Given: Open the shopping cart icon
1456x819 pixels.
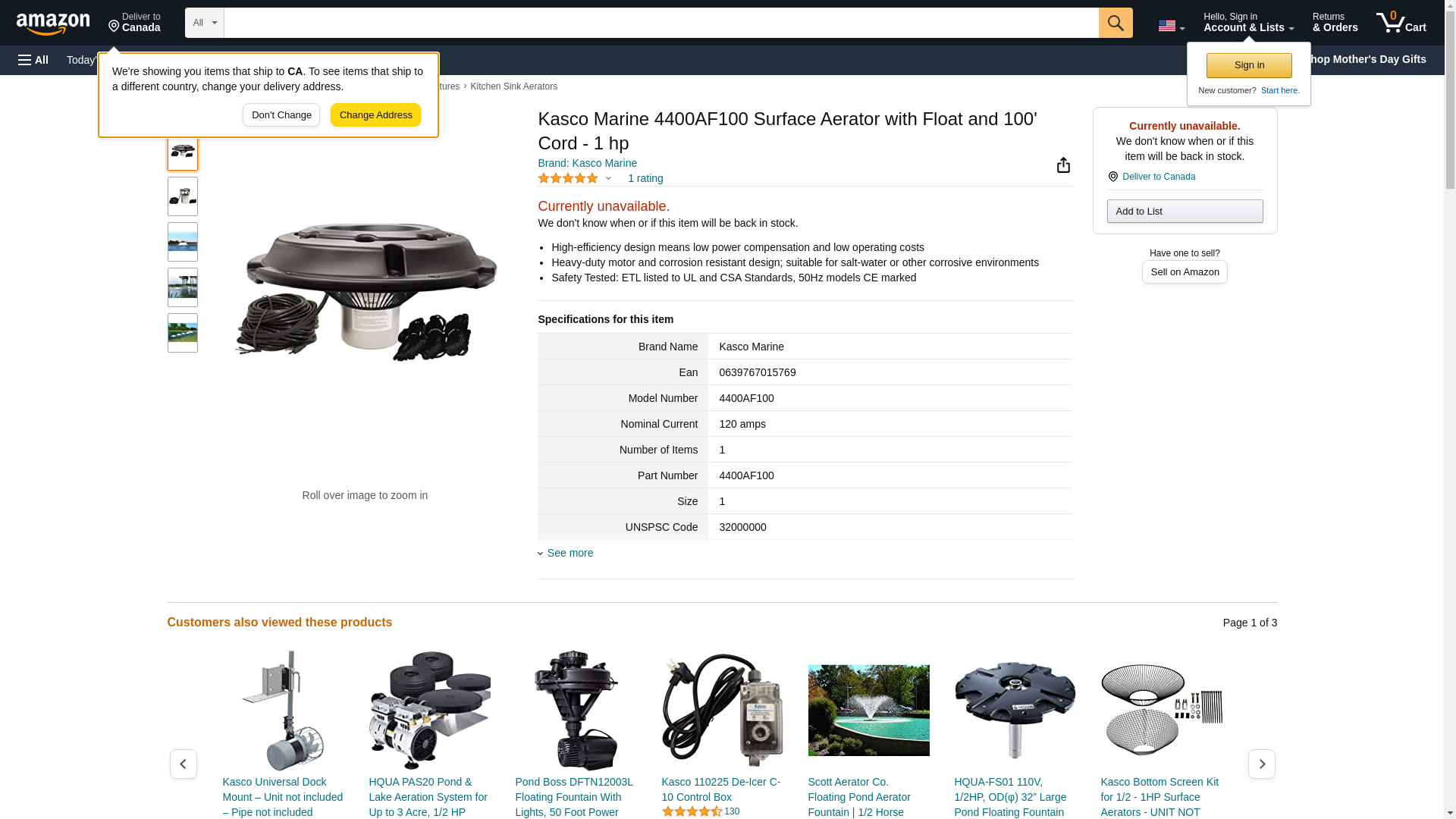Looking at the screenshot, I should (x=1401, y=23).
